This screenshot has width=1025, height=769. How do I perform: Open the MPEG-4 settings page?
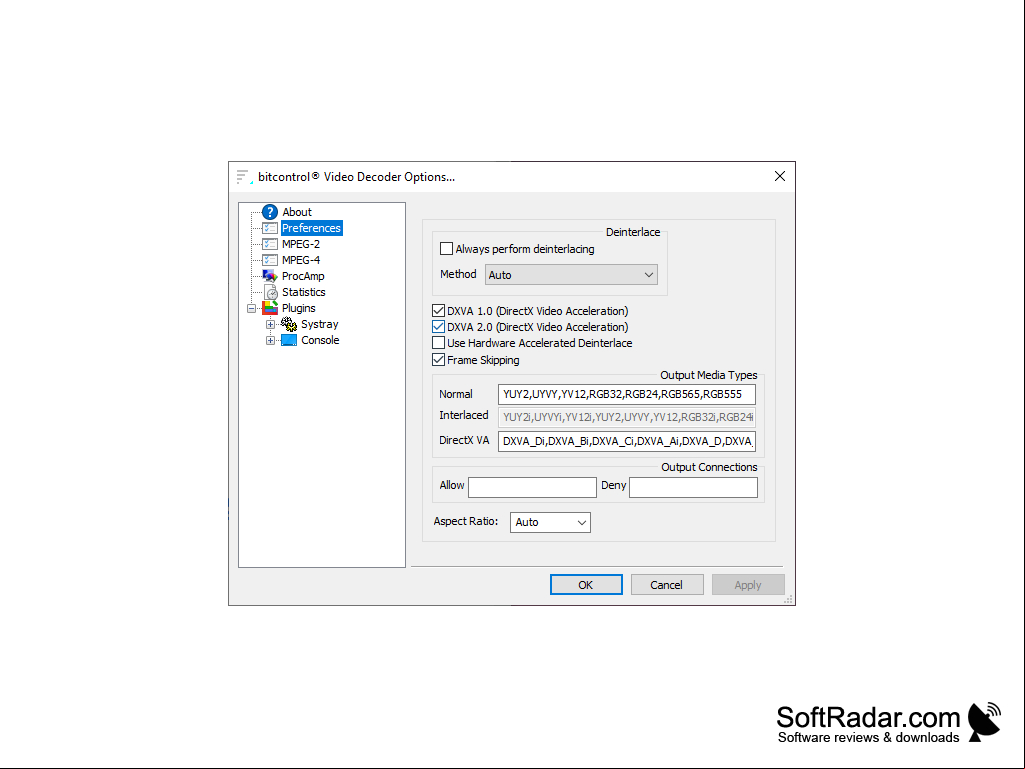(301, 260)
